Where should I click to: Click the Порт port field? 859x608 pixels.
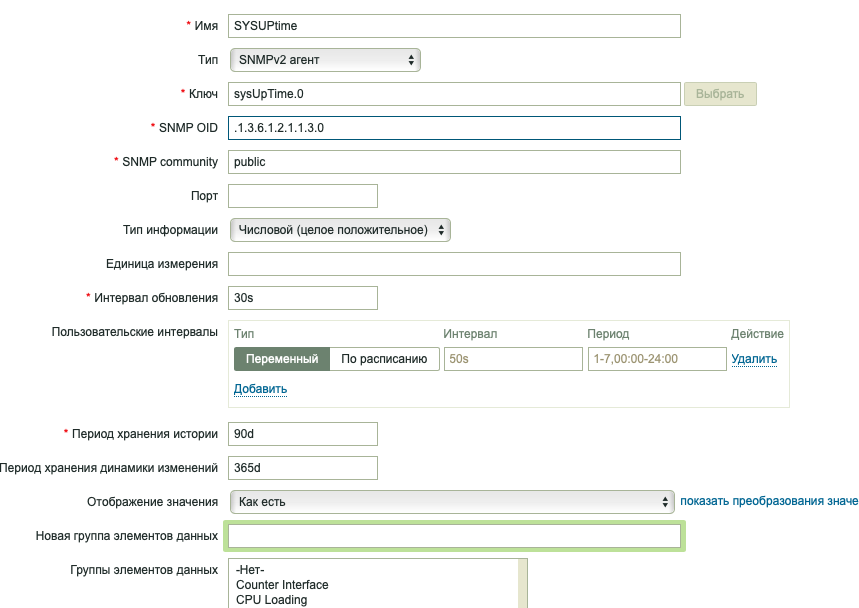click(303, 196)
